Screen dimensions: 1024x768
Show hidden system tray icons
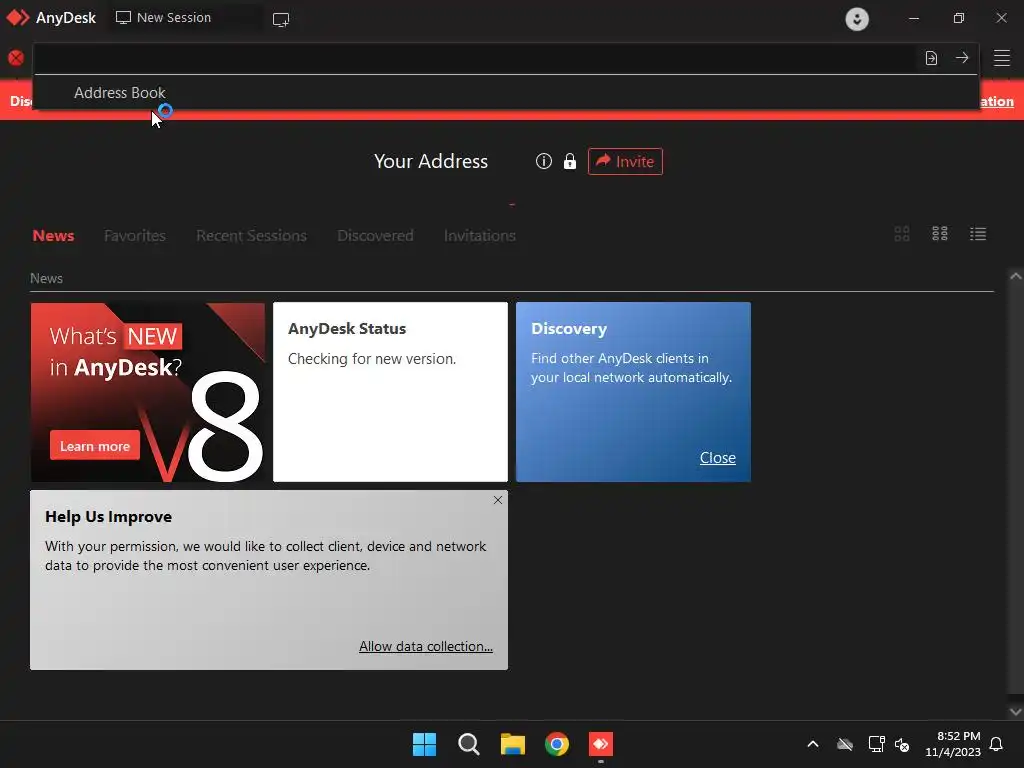tap(813, 744)
